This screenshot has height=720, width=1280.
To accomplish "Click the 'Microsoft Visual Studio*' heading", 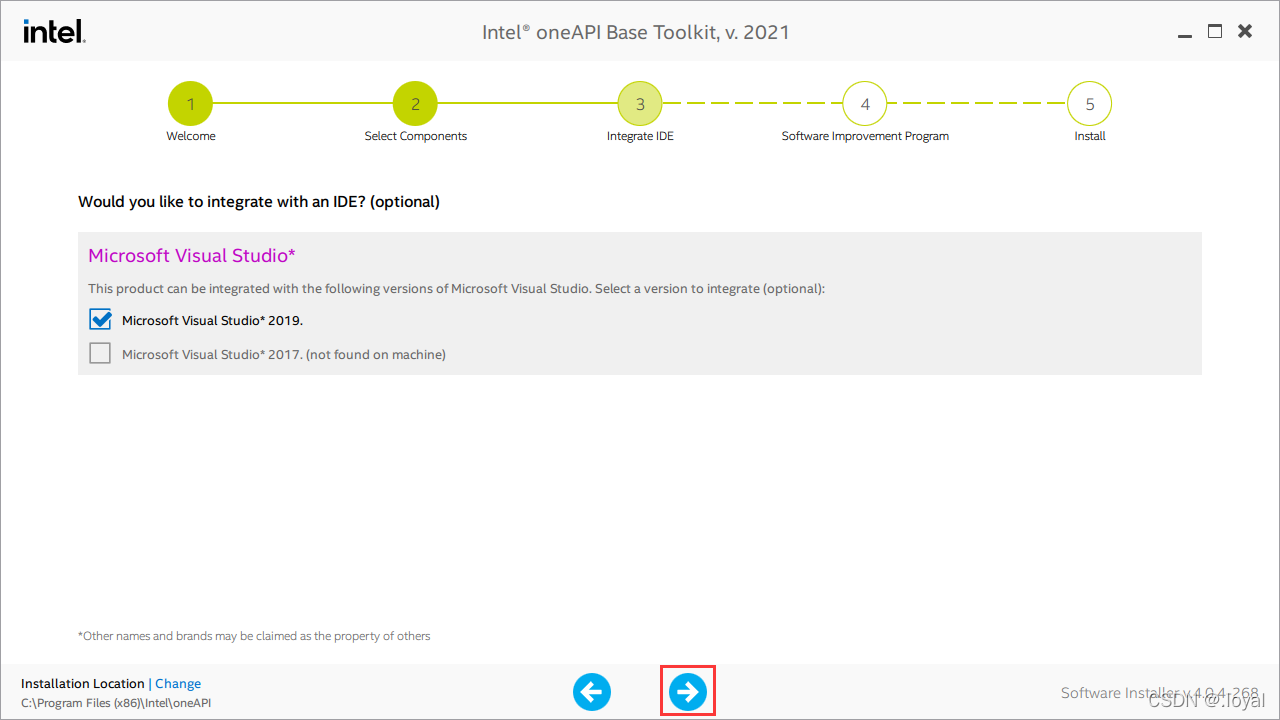I will pos(192,256).
